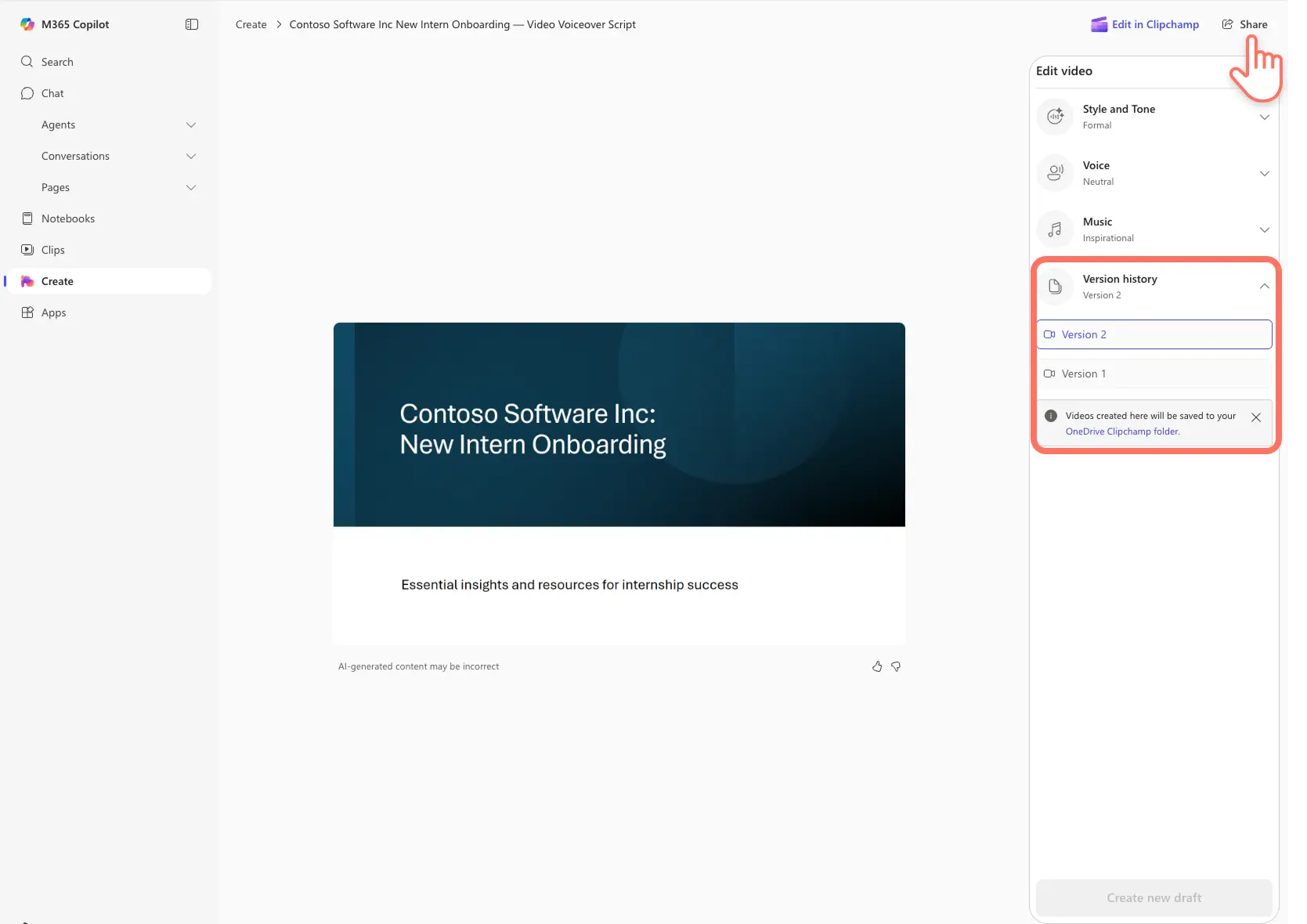
Task: Click the Share button label
Action: coord(1253,24)
